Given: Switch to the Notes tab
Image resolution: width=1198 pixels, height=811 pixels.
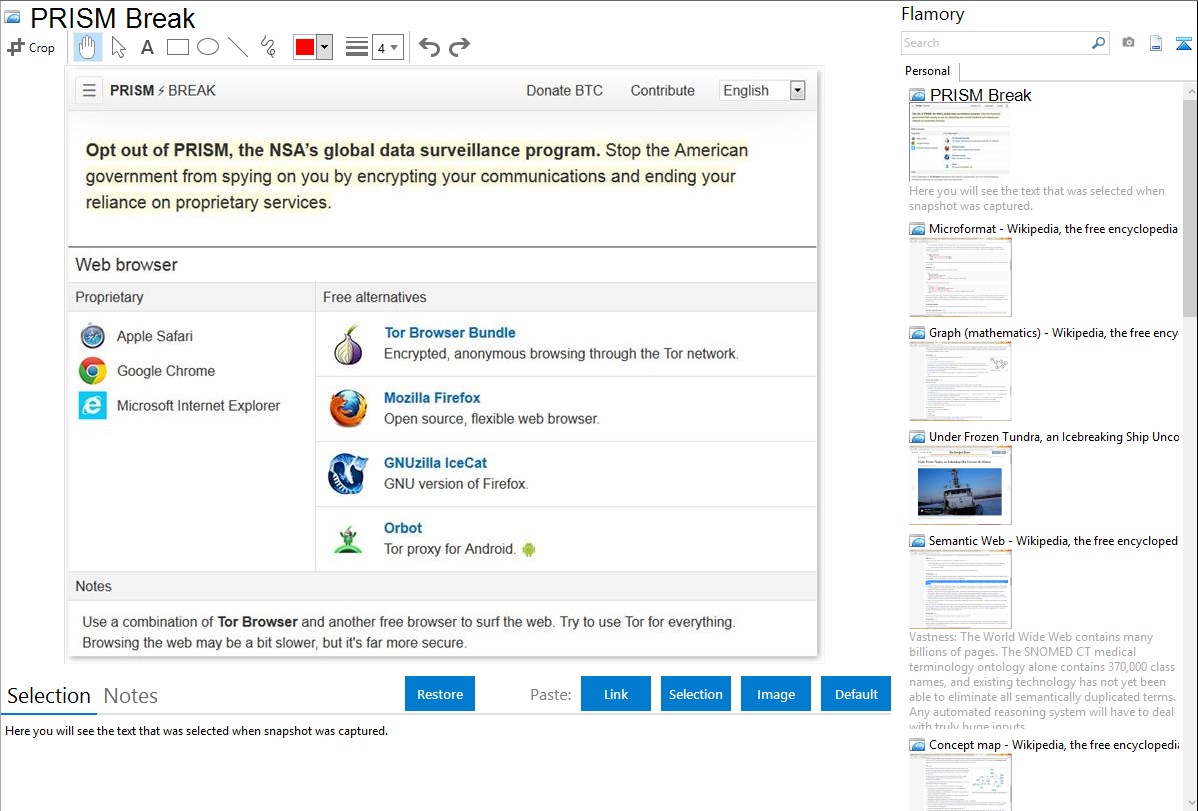Looking at the screenshot, I should click(x=130, y=696).
